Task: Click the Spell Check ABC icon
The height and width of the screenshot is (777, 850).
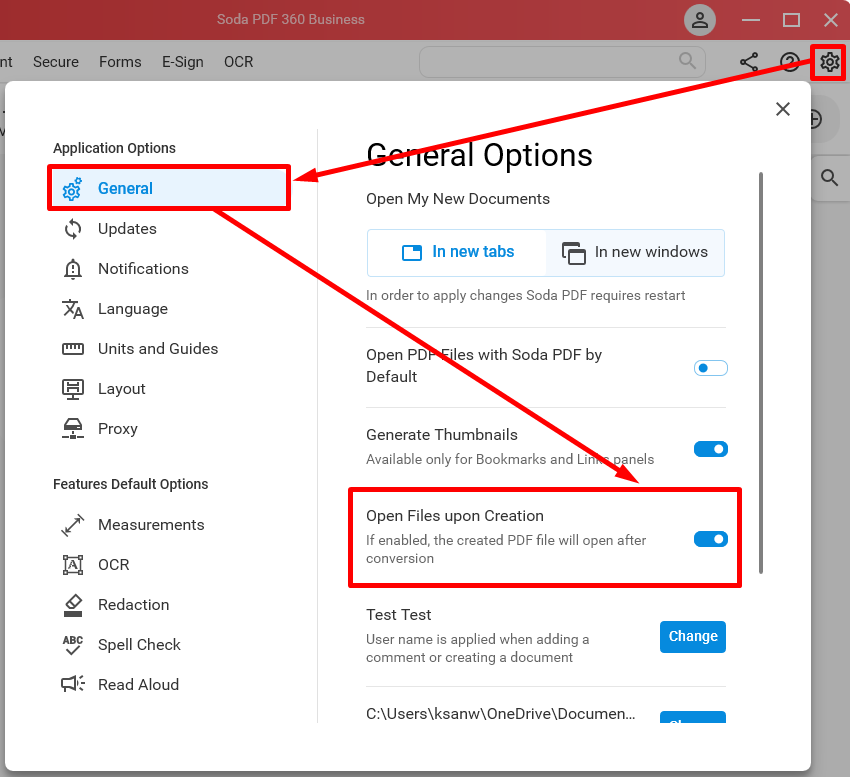Action: point(73,645)
